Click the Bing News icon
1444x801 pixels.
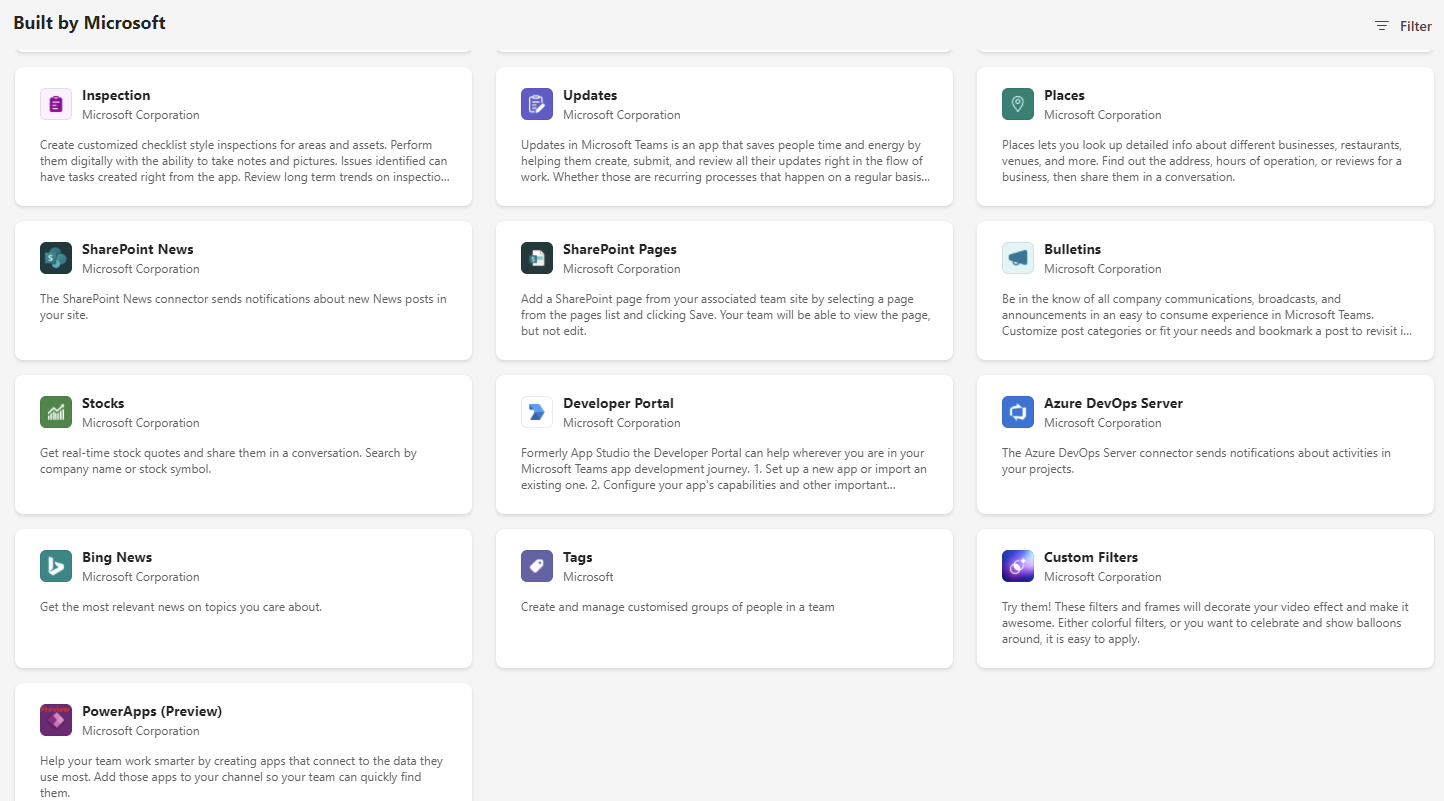[56, 566]
